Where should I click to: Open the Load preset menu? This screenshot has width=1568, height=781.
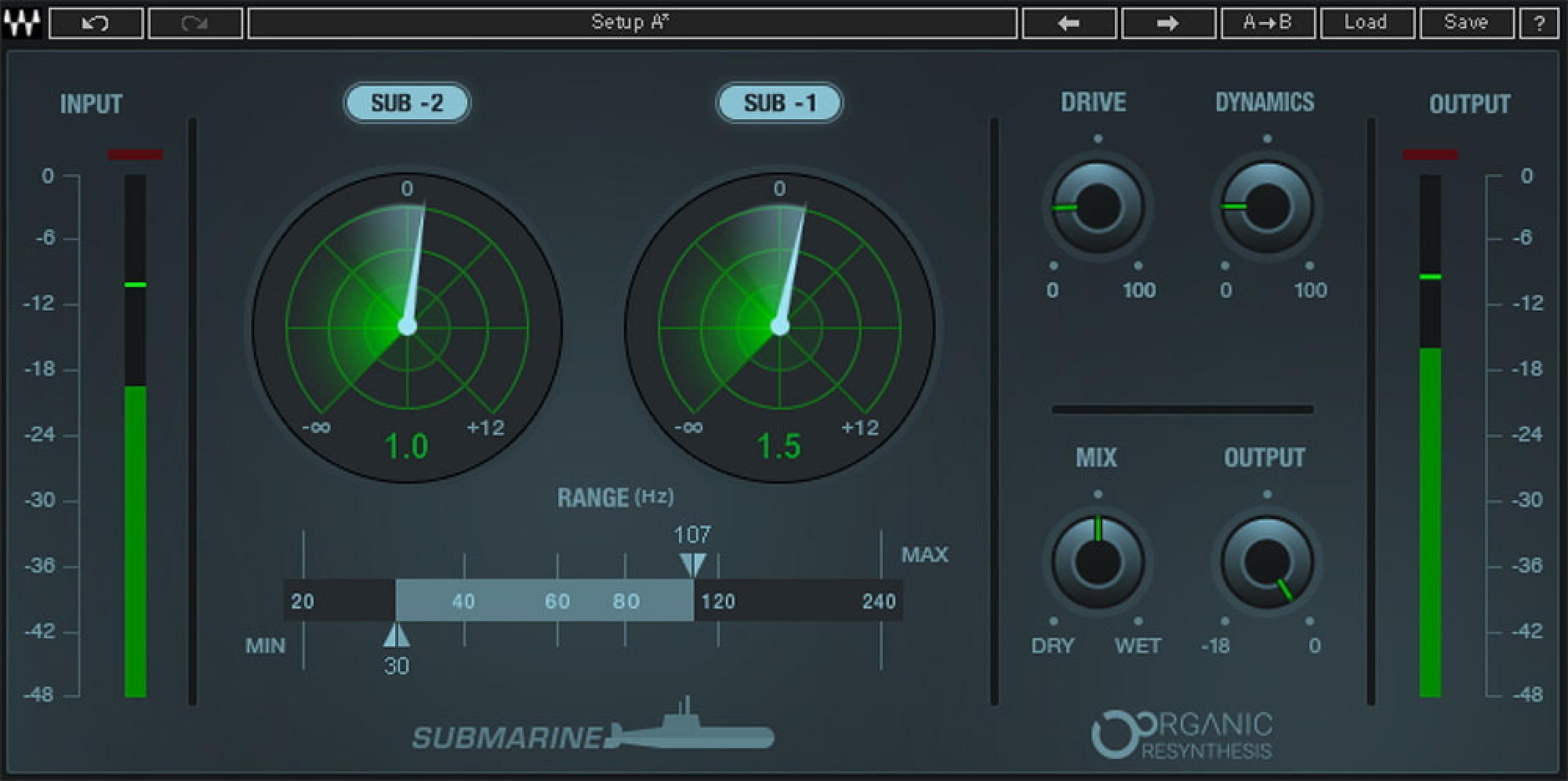[1367, 22]
